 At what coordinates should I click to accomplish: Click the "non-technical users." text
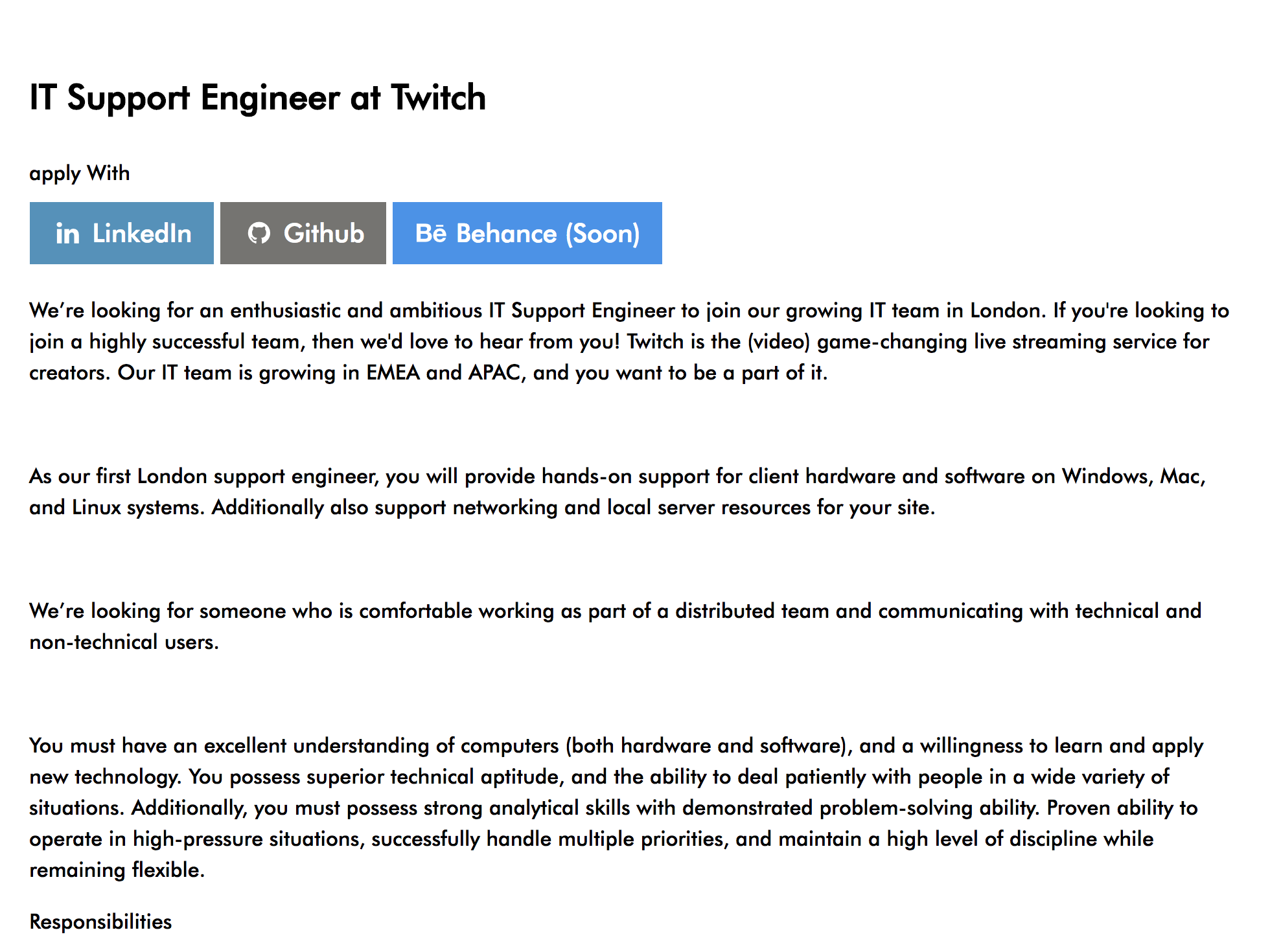pos(124,642)
